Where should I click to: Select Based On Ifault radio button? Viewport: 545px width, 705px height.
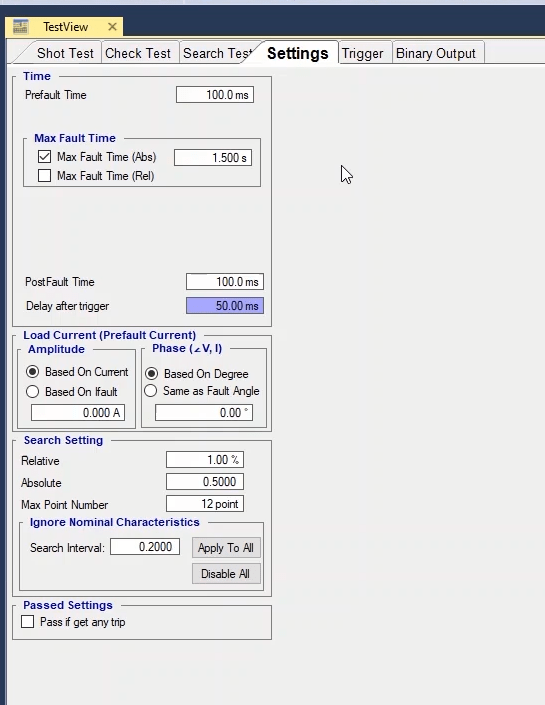[x=32, y=392]
